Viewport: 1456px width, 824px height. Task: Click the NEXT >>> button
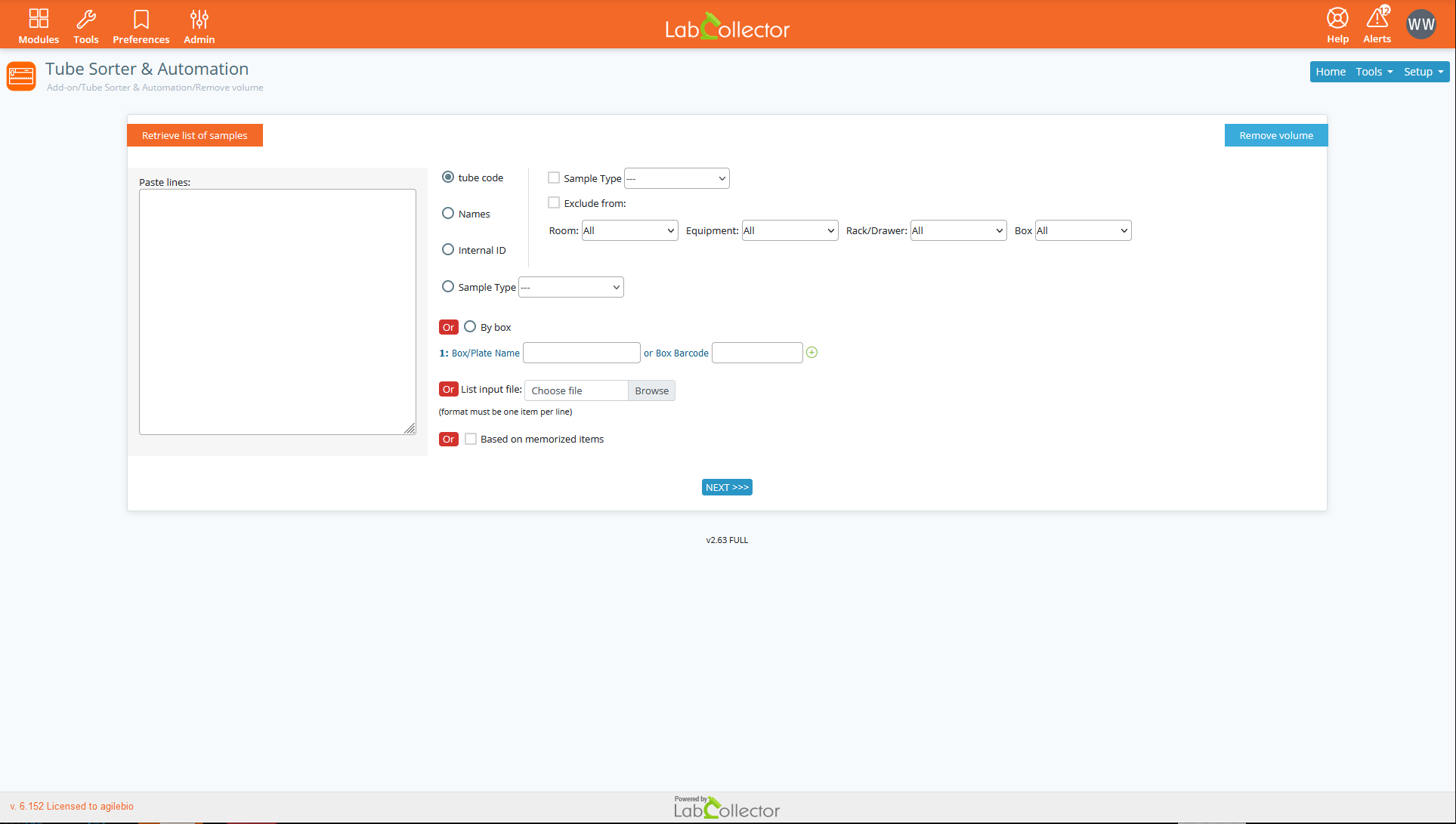727,487
